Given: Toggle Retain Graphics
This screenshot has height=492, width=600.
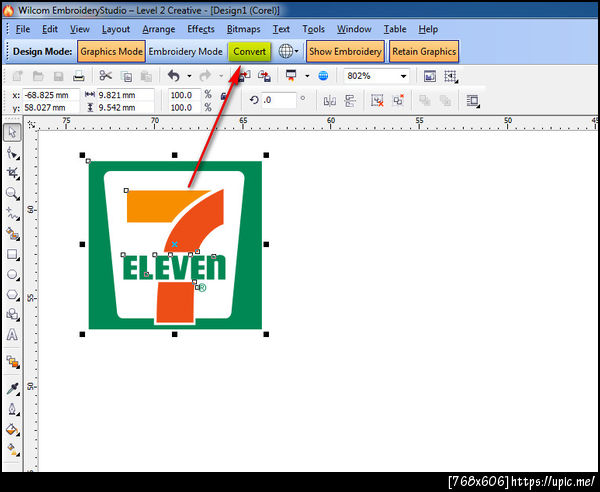Looking at the screenshot, I should point(424,51).
